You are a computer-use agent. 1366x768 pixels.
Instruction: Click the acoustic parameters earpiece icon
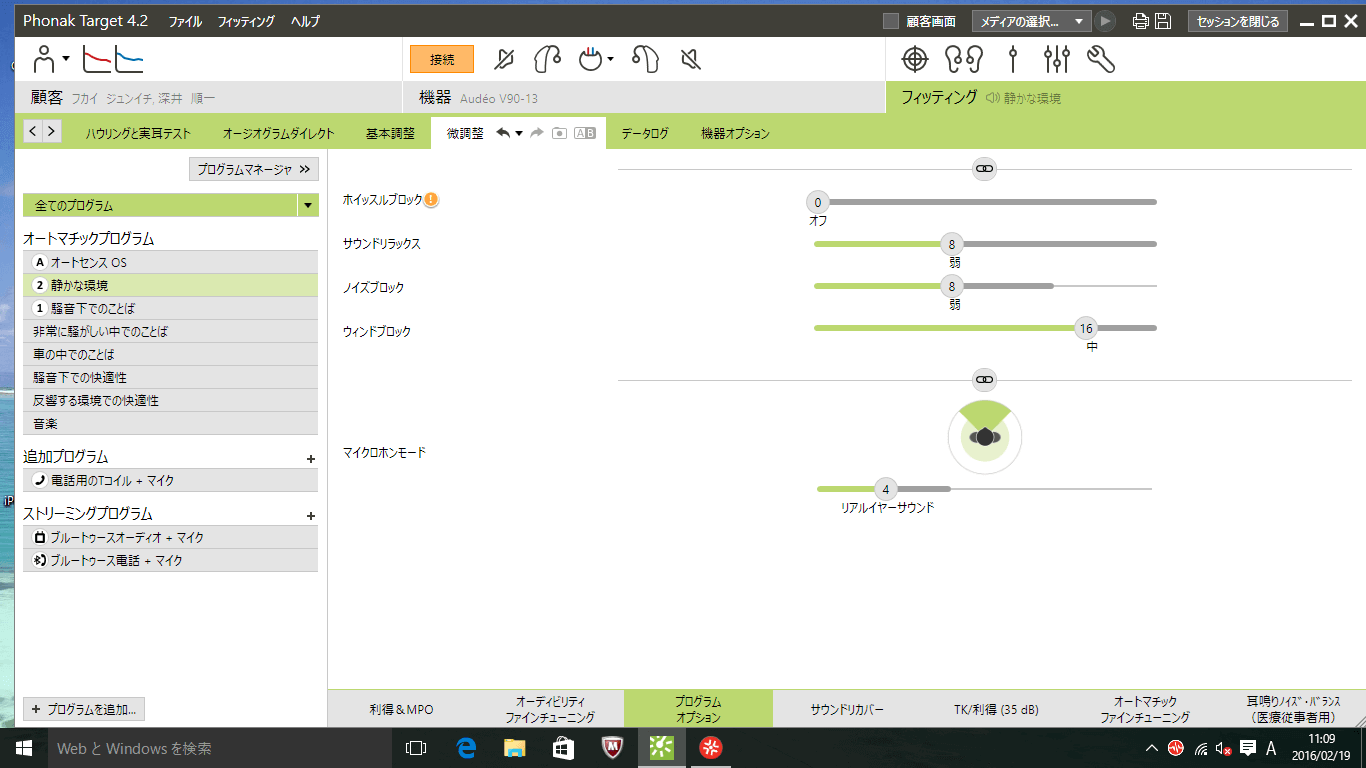click(x=645, y=60)
